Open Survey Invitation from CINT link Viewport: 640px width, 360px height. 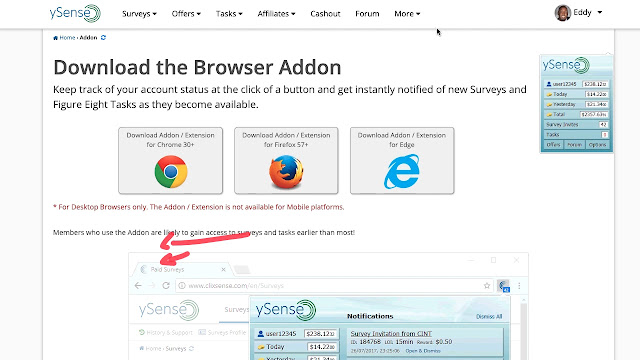pos(391,333)
